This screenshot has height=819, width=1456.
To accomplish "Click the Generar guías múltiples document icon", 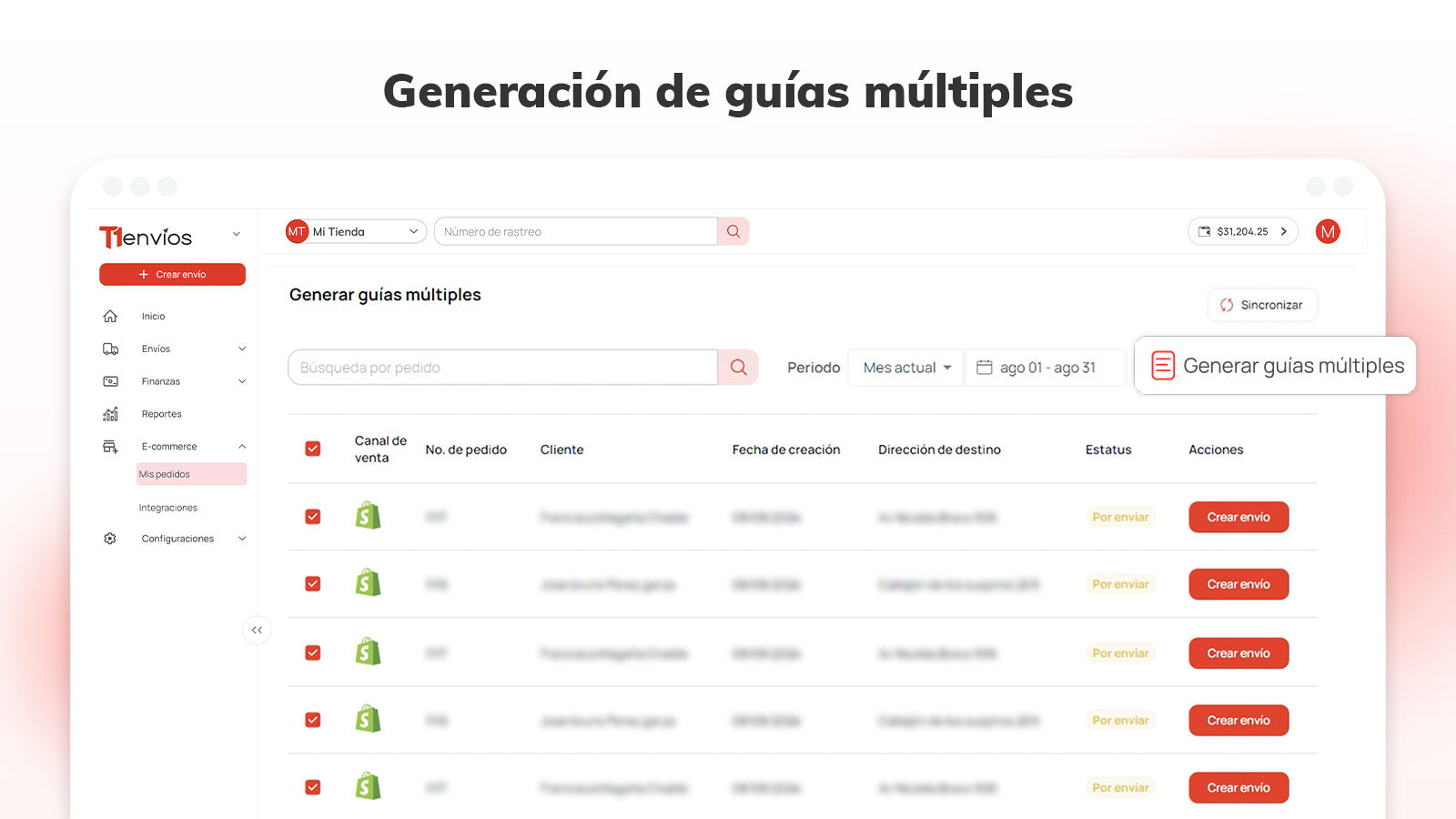I will 1162,365.
